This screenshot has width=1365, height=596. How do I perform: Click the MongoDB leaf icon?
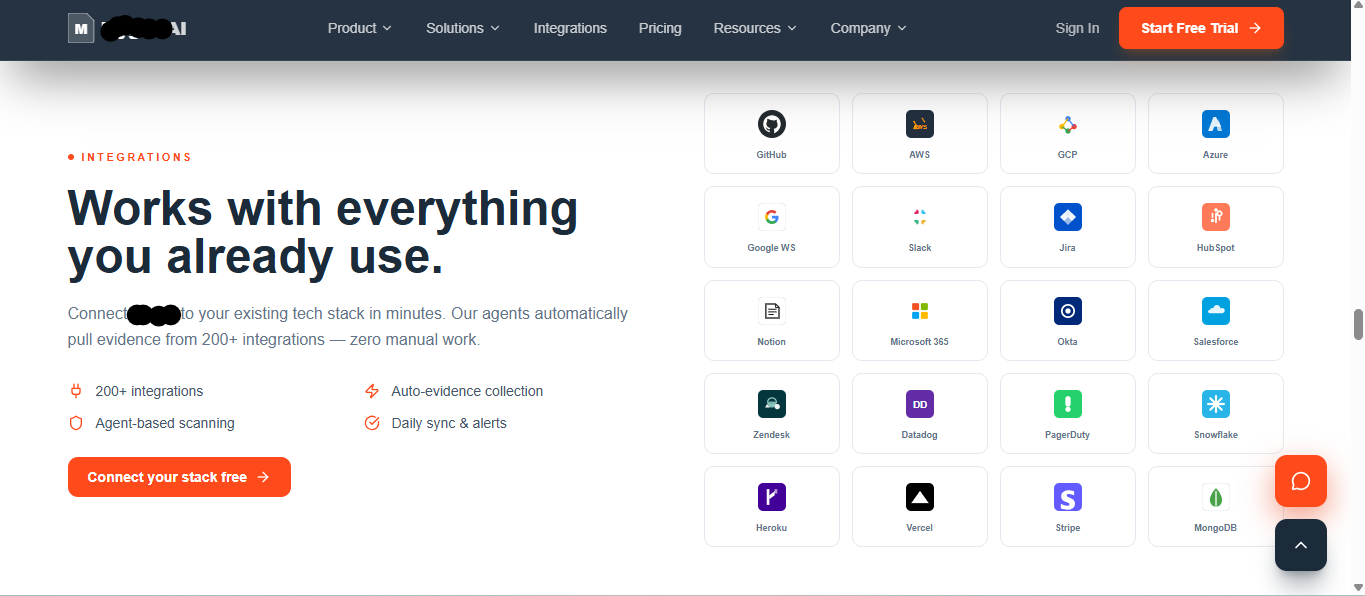pyautogui.click(x=1215, y=497)
